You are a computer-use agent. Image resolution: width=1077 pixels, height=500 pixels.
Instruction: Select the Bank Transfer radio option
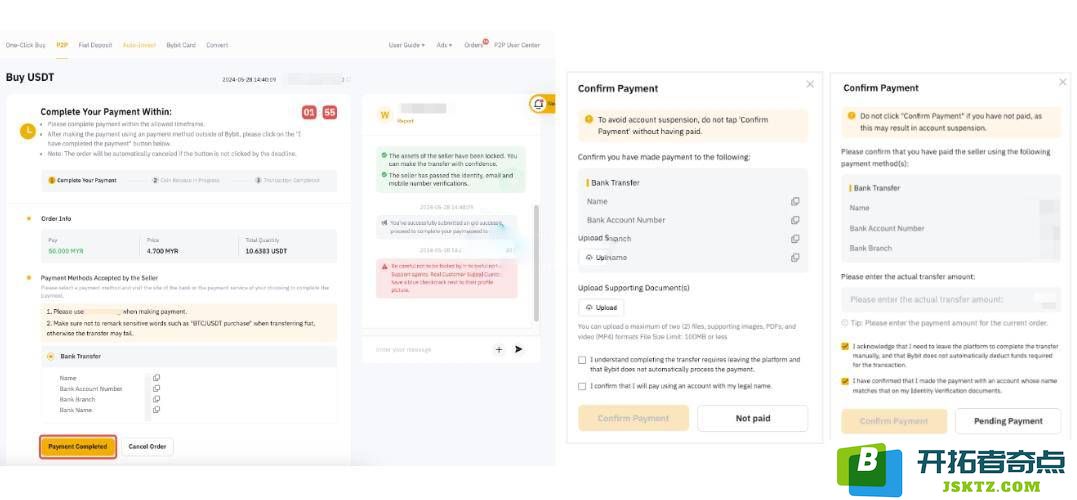[50, 356]
